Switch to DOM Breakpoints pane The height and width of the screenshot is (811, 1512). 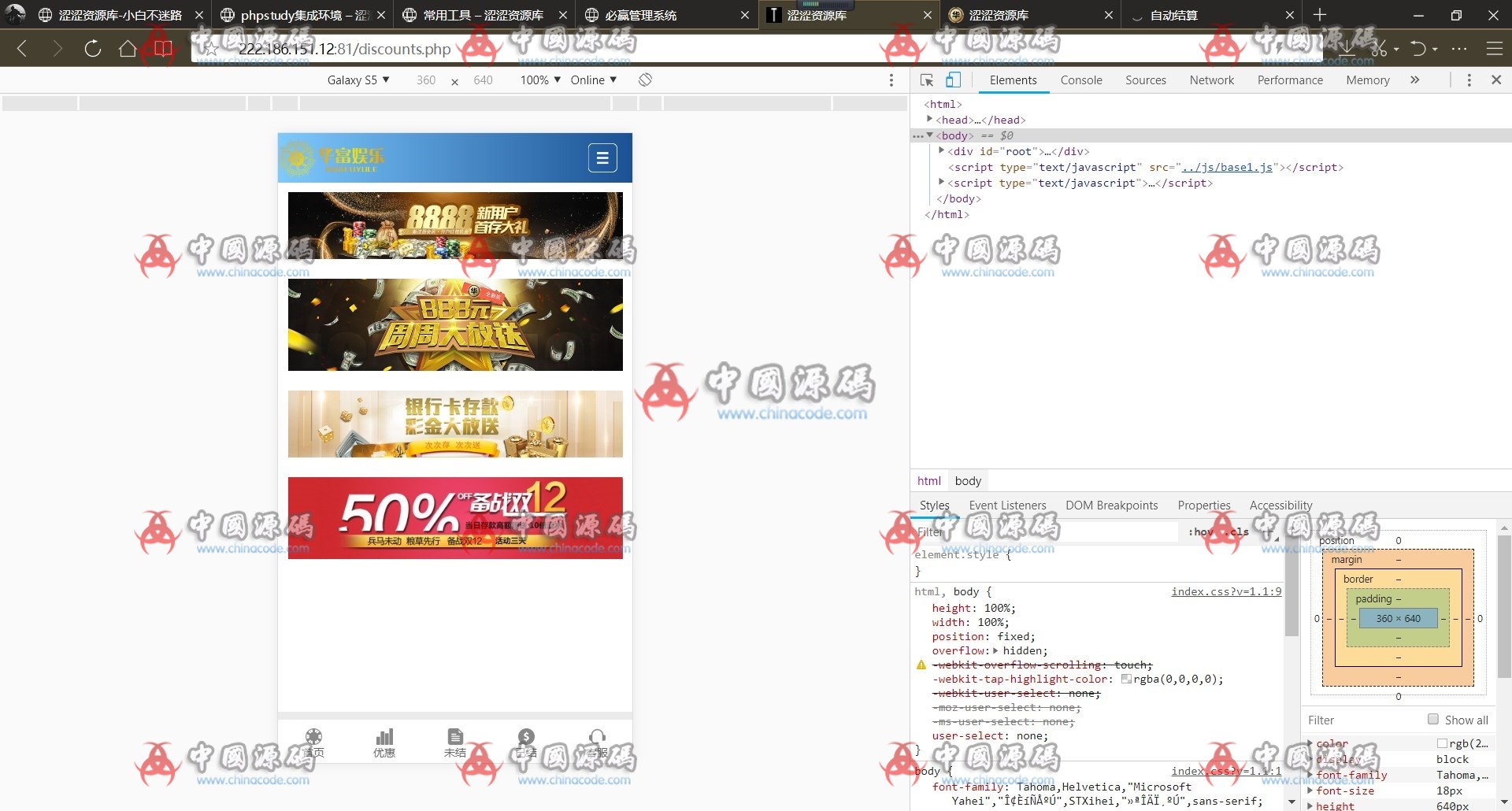click(1112, 505)
